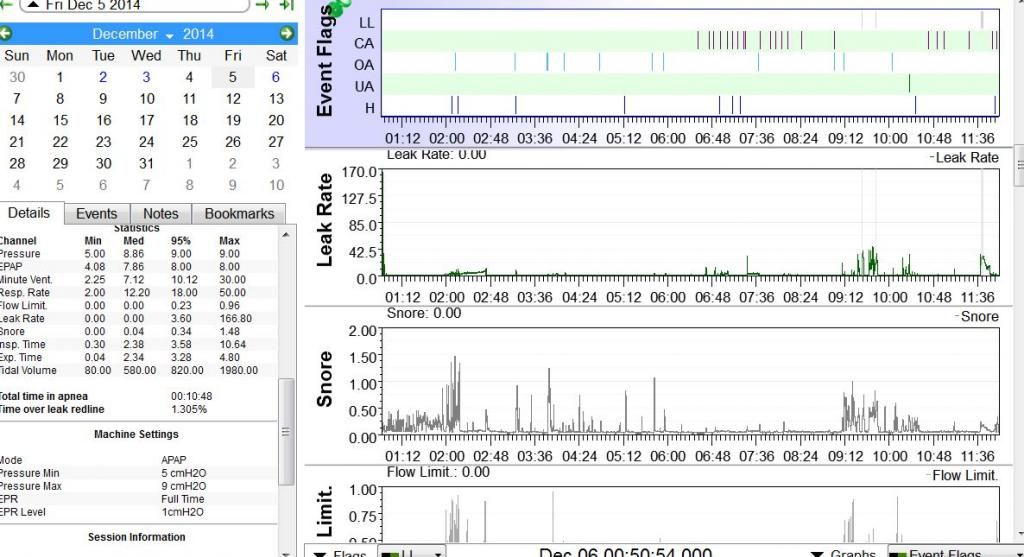
Task: Click the green pin on Event Flags graph
Action: 339,8
